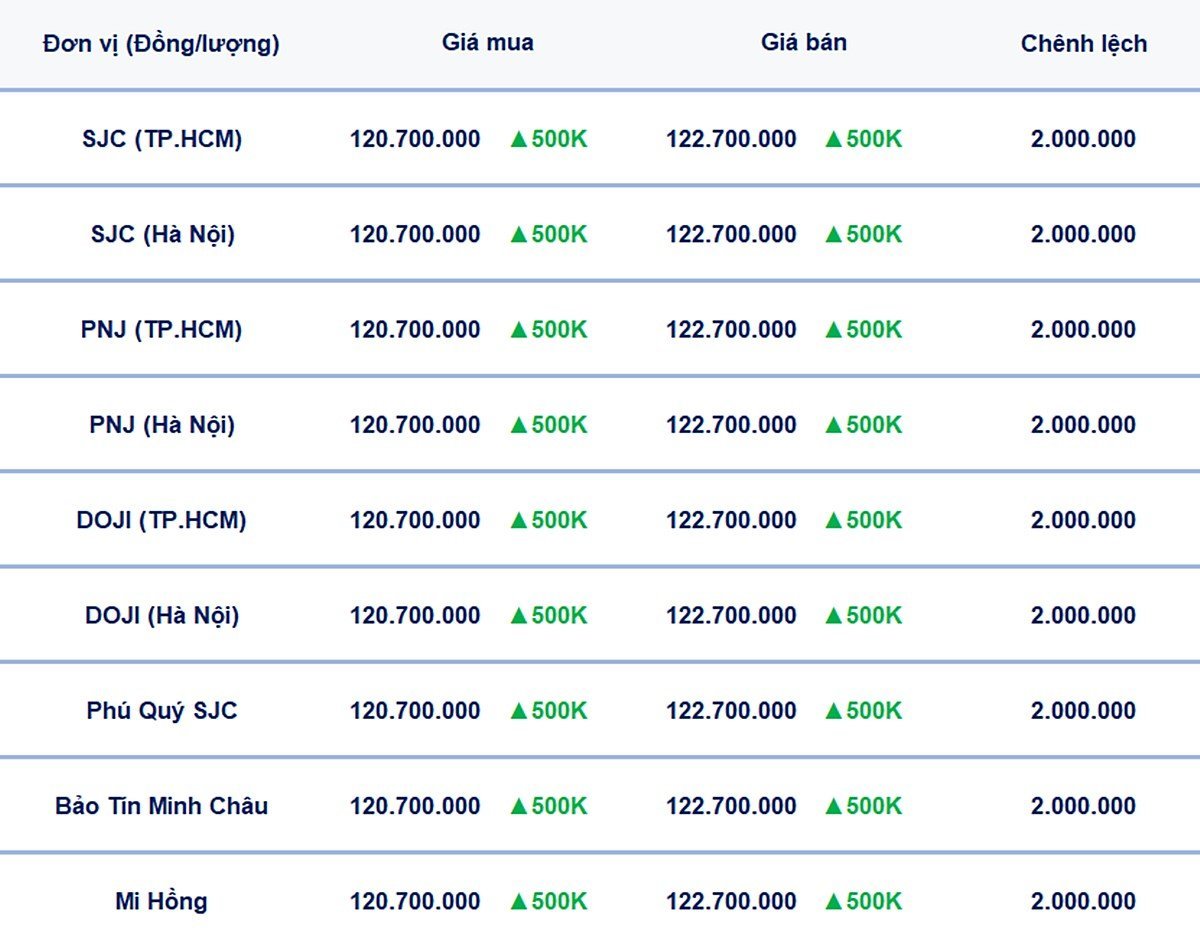Click the 'Đơn vị (Đồng/lượng)' column header
The image size is (1200, 940).
click(161, 44)
